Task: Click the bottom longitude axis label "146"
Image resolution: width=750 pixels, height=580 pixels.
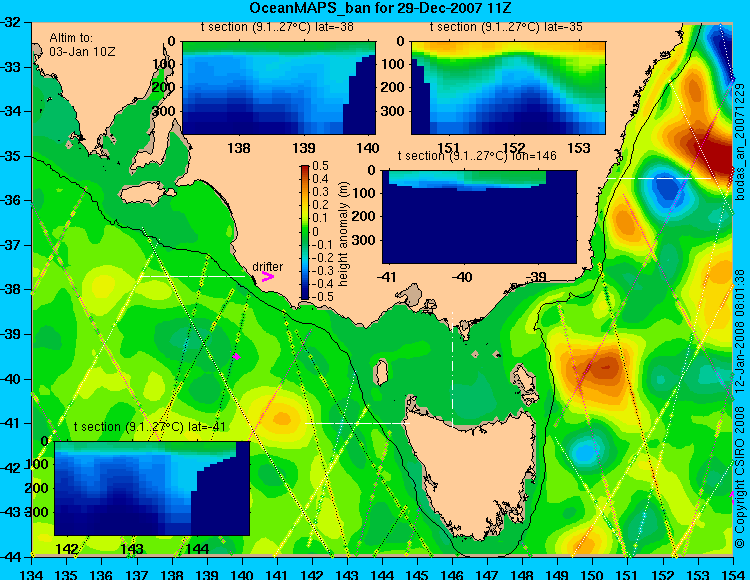Action: [452, 574]
